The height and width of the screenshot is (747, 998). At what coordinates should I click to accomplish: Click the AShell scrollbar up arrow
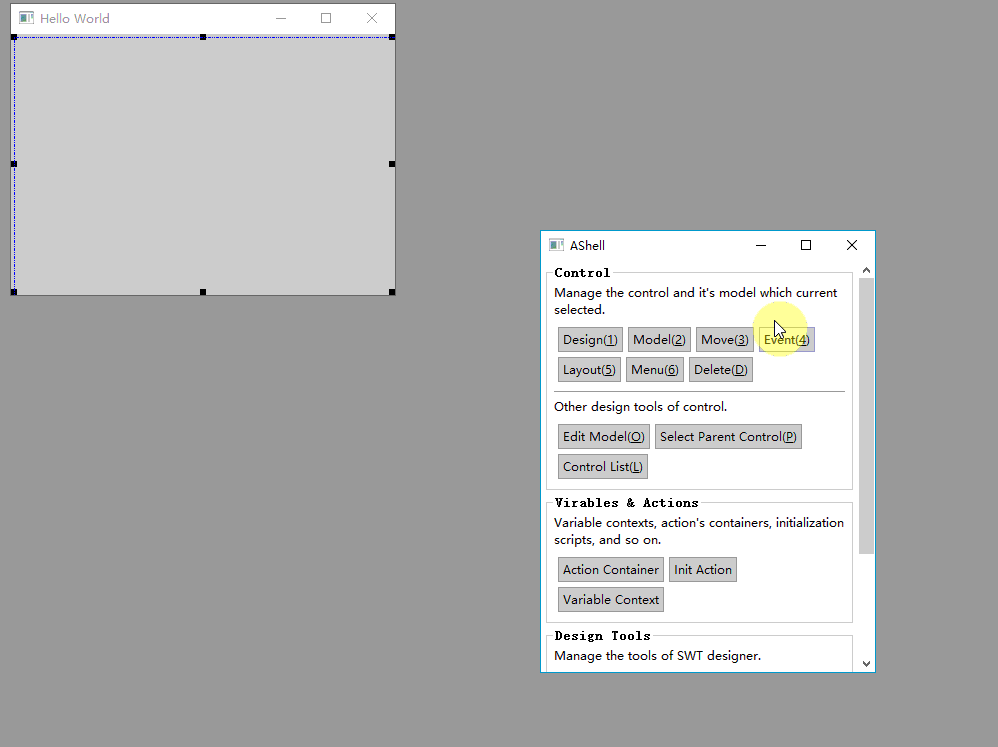click(x=866, y=270)
